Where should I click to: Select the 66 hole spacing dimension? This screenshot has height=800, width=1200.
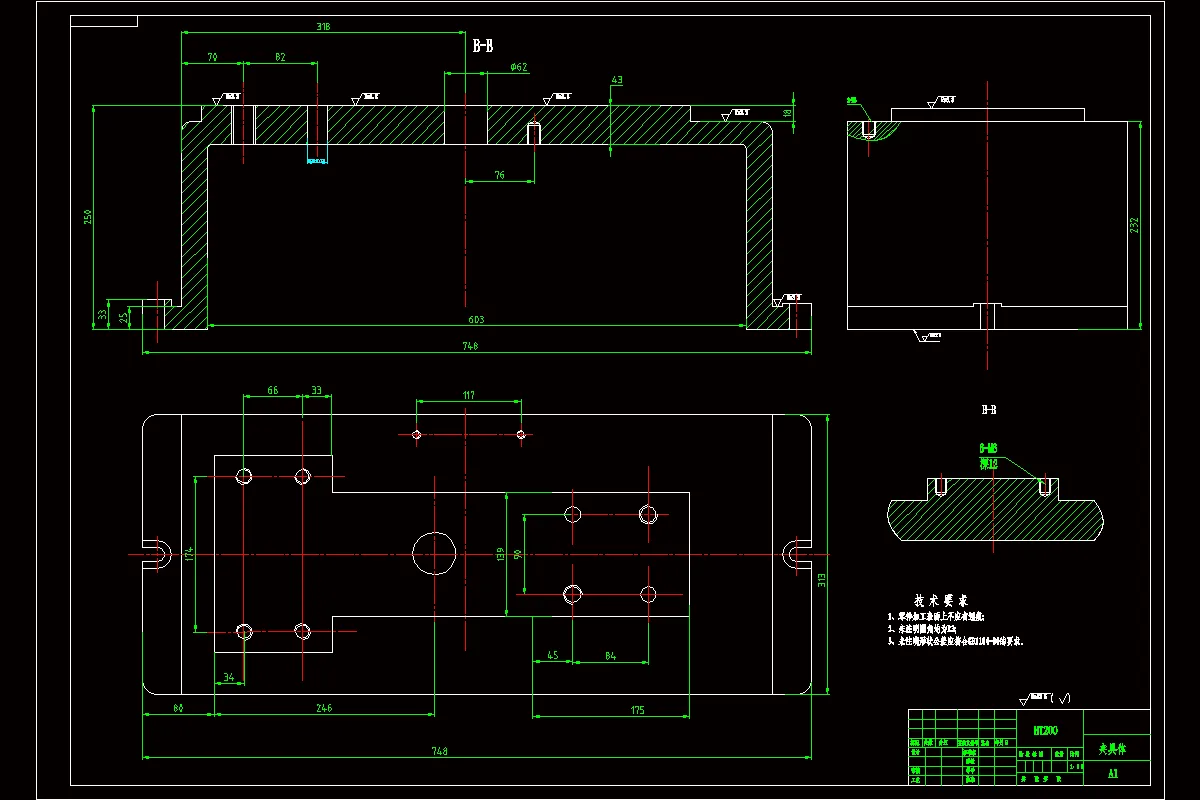272,390
